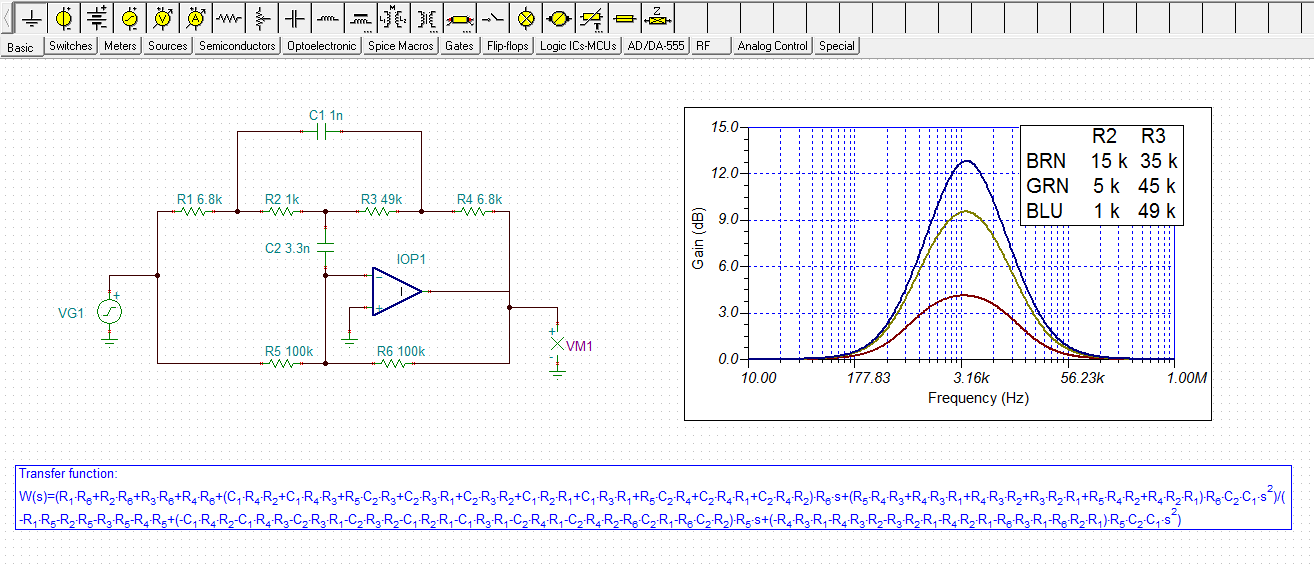1314x568 pixels.
Task: Select the Potentiometer component icon
Action: click(263, 18)
